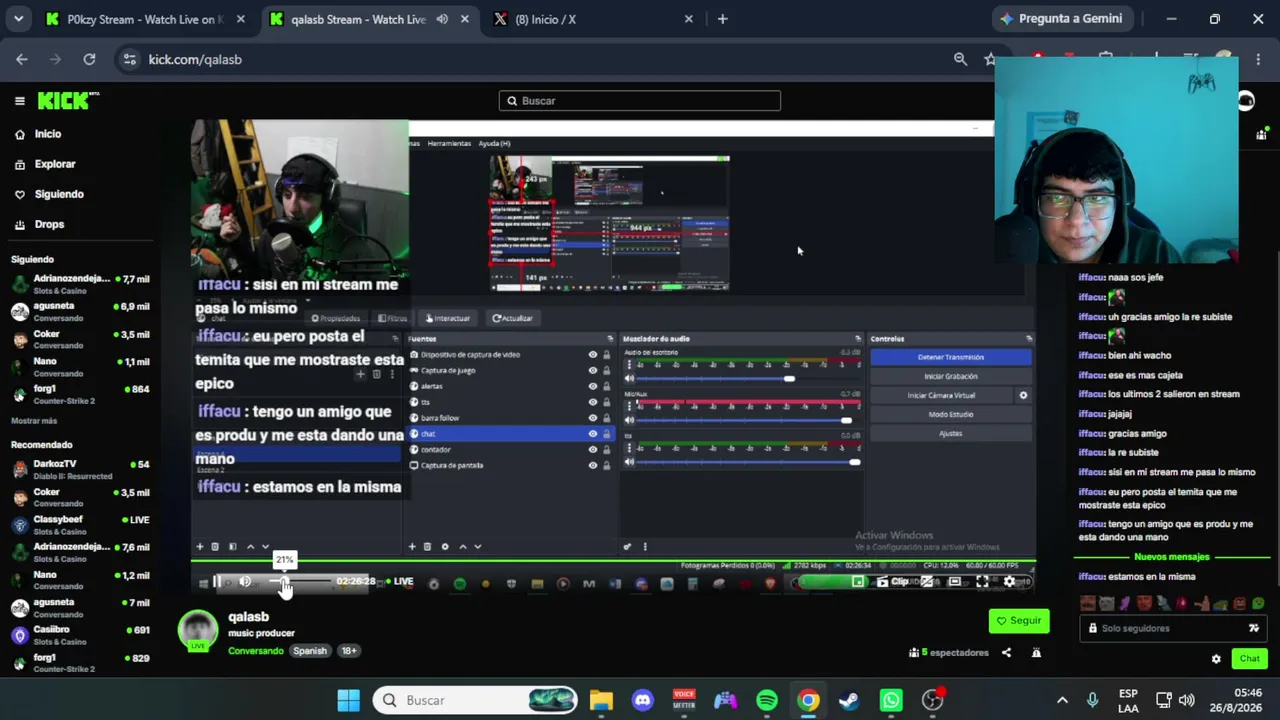Jump to LIVE in the stream player
This screenshot has height=720, width=1280.
click(x=400, y=582)
